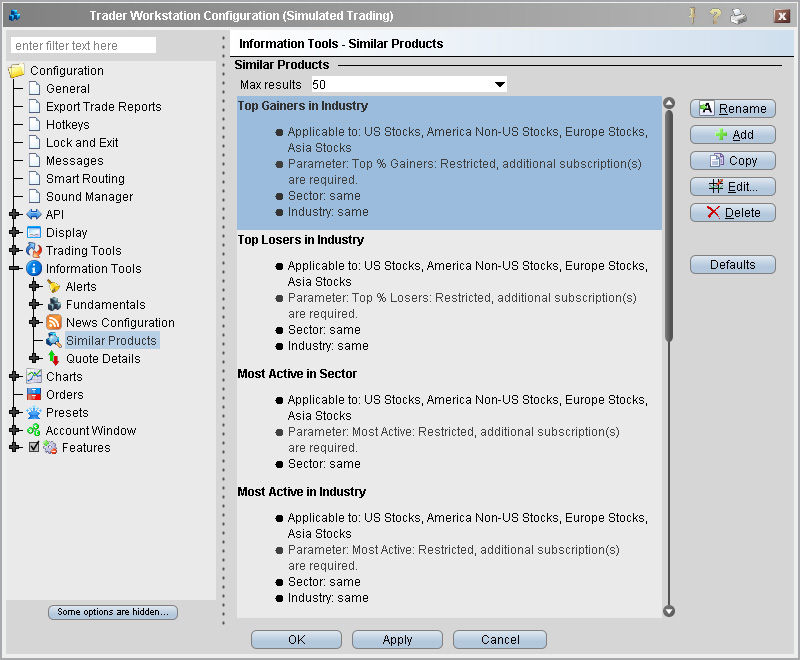Click the Orders icon
The height and width of the screenshot is (660, 800).
pyautogui.click(x=34, y=394)
